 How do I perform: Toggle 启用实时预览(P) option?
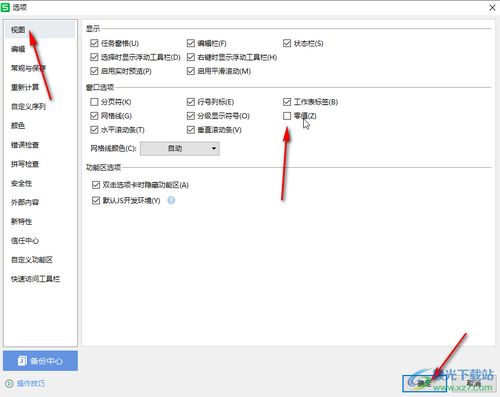pos(94,71)
